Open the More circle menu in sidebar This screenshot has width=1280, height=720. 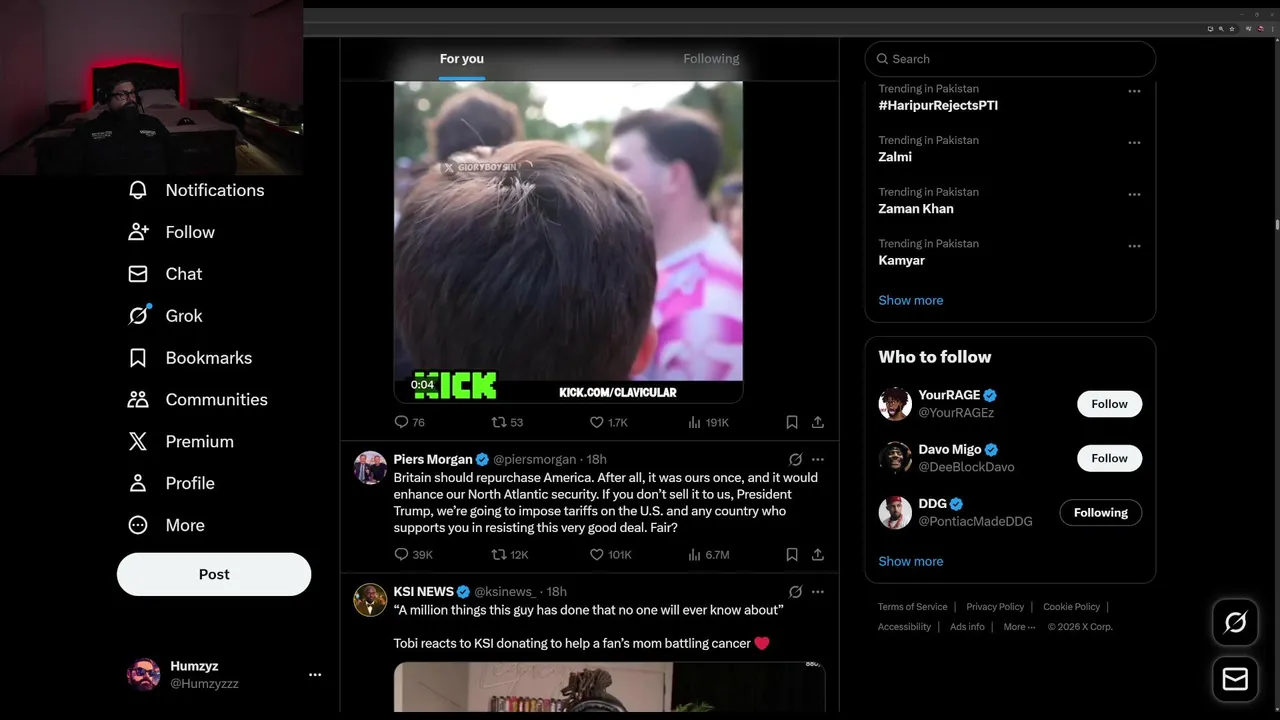138,525
